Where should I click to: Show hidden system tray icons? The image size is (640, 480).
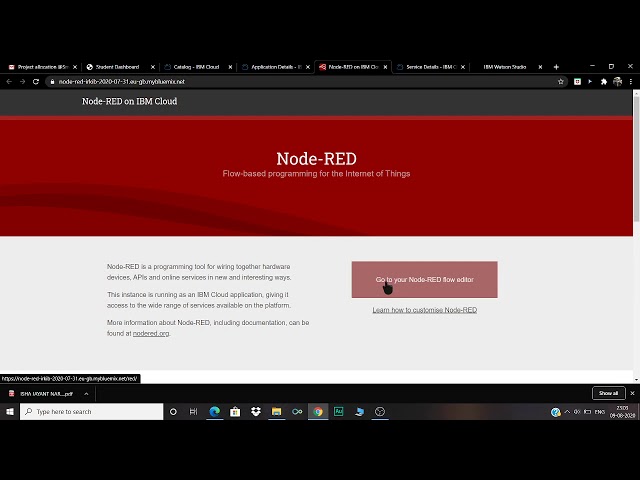(x=567, y=412)
